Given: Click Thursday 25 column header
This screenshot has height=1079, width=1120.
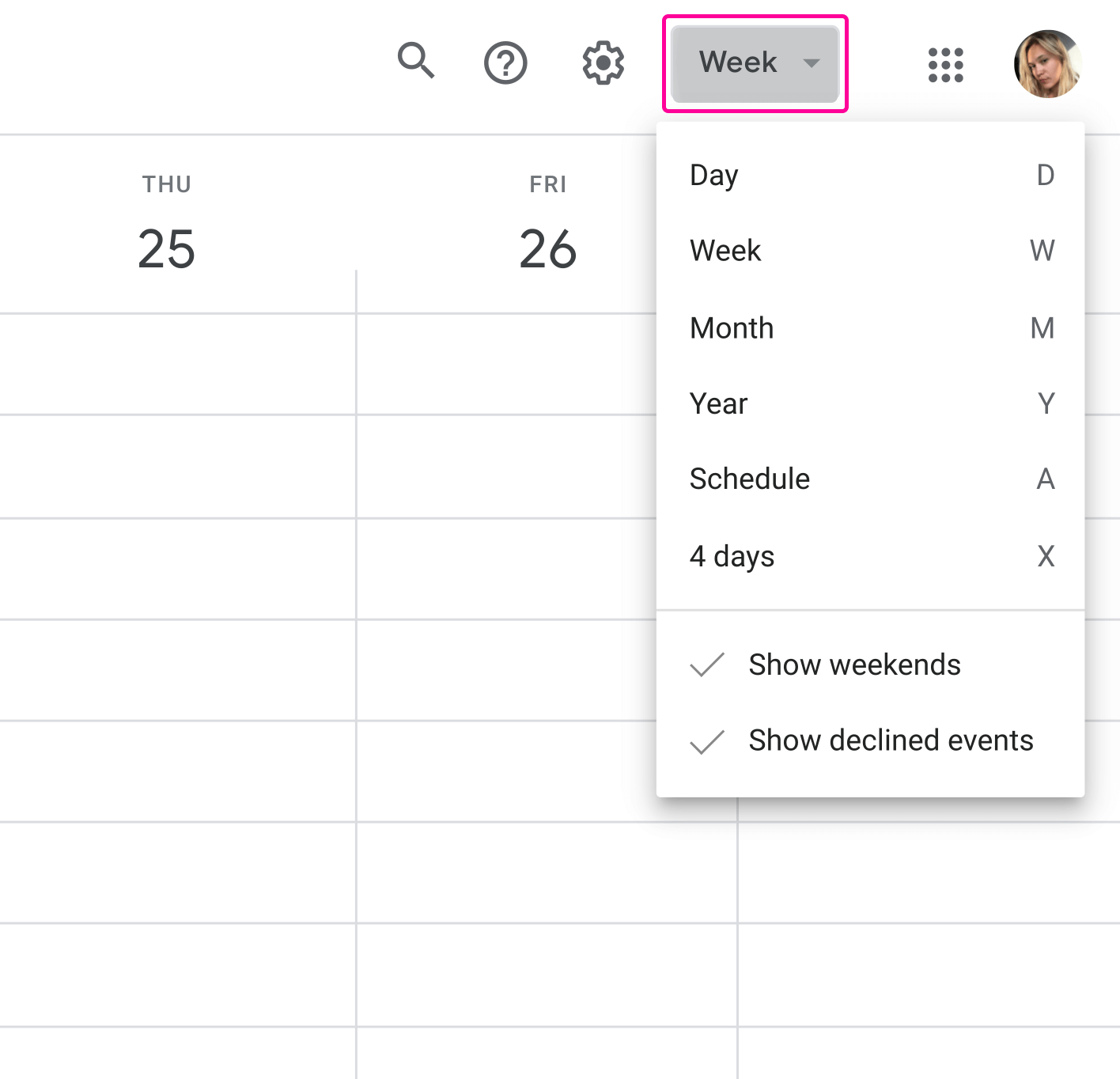Looking at the screenshot, I should click(x=166, y=221).
